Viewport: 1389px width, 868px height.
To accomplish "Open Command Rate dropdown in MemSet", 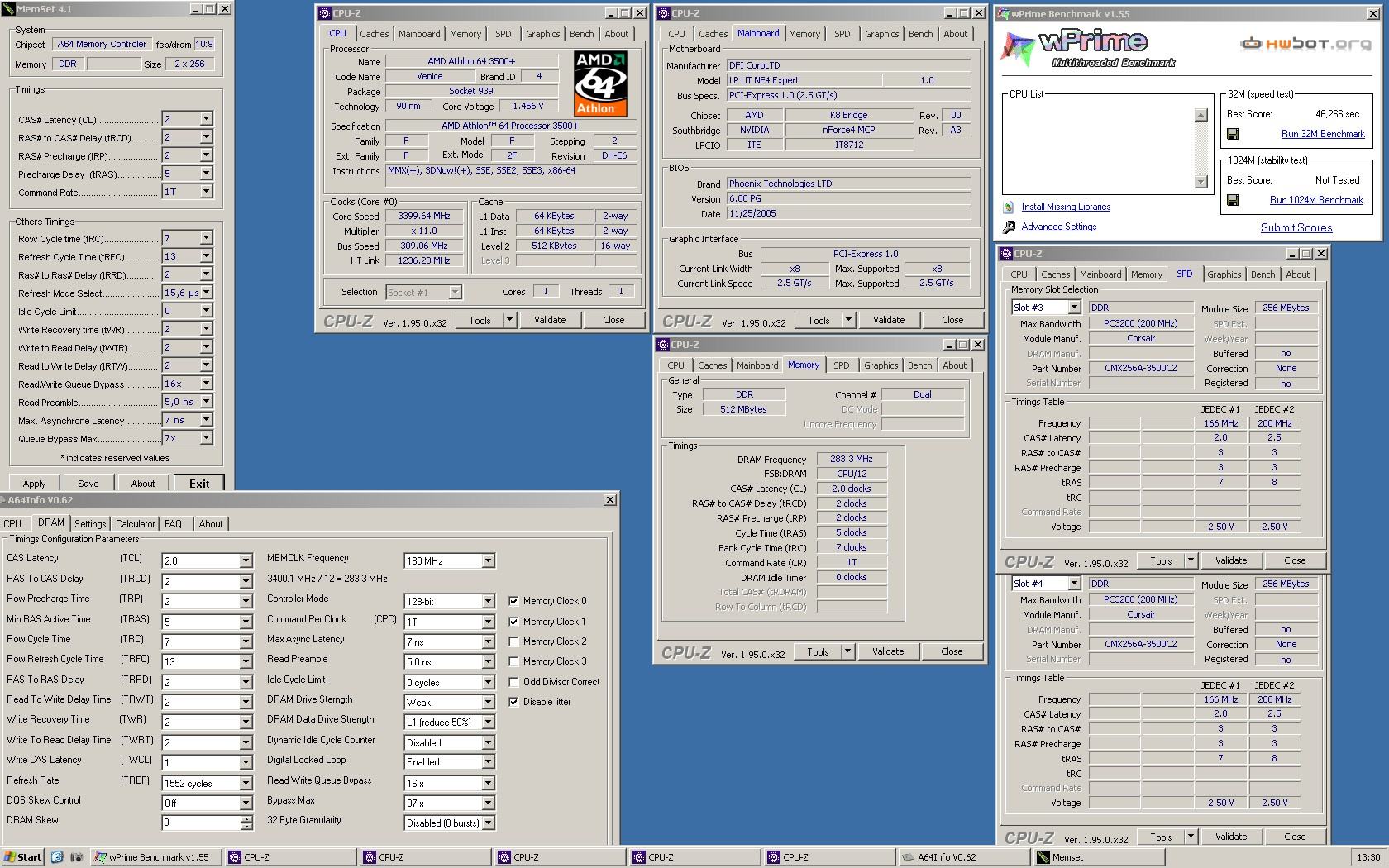I will click(206, 192).
